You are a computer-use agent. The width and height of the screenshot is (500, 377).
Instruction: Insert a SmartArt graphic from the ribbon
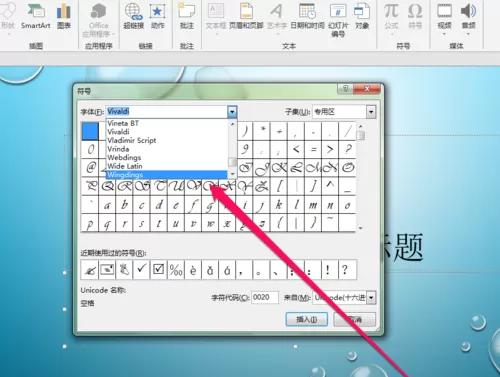36,16
